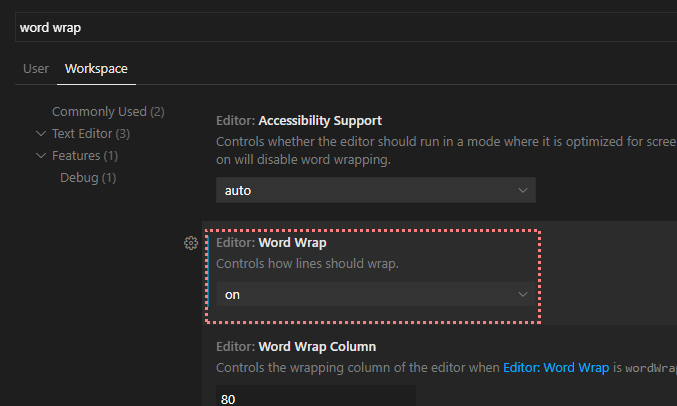
Task: Open the Word Wrap 'on' dropdown
Action: [375, 295]
